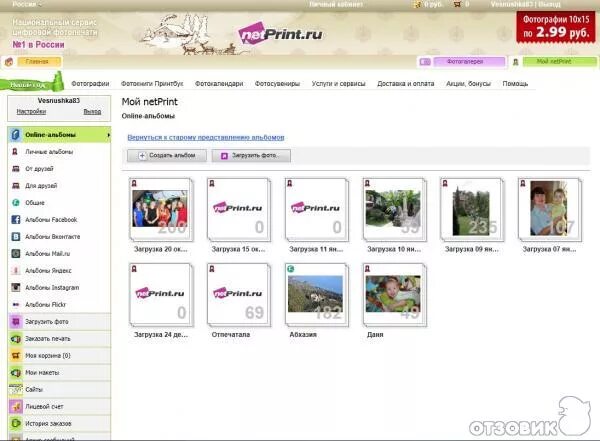Screen dimensions: 600x441
Task: Open the Акции, бонусы menu
Action: point(468,83)
